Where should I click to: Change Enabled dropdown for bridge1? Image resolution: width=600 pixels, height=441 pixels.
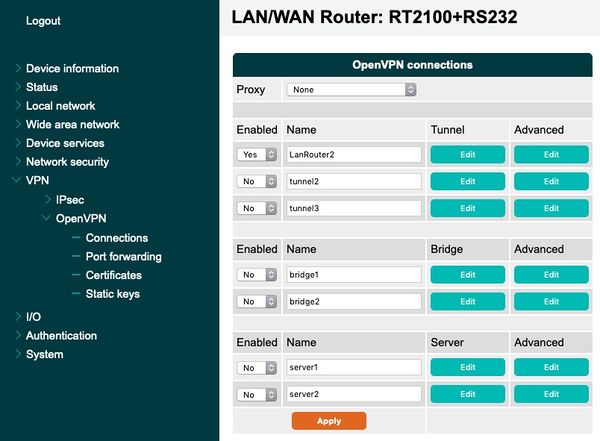[x=257, y=274]
